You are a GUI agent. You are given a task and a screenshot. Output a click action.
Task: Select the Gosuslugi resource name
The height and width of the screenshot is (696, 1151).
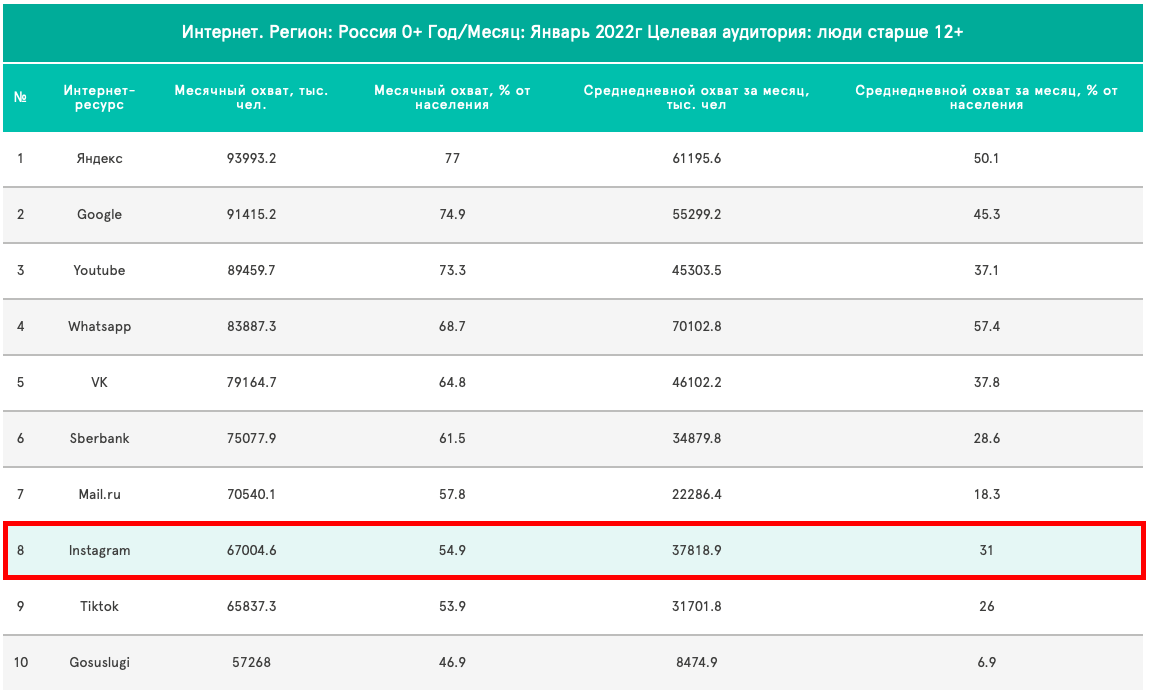click(x=99, y=662)
